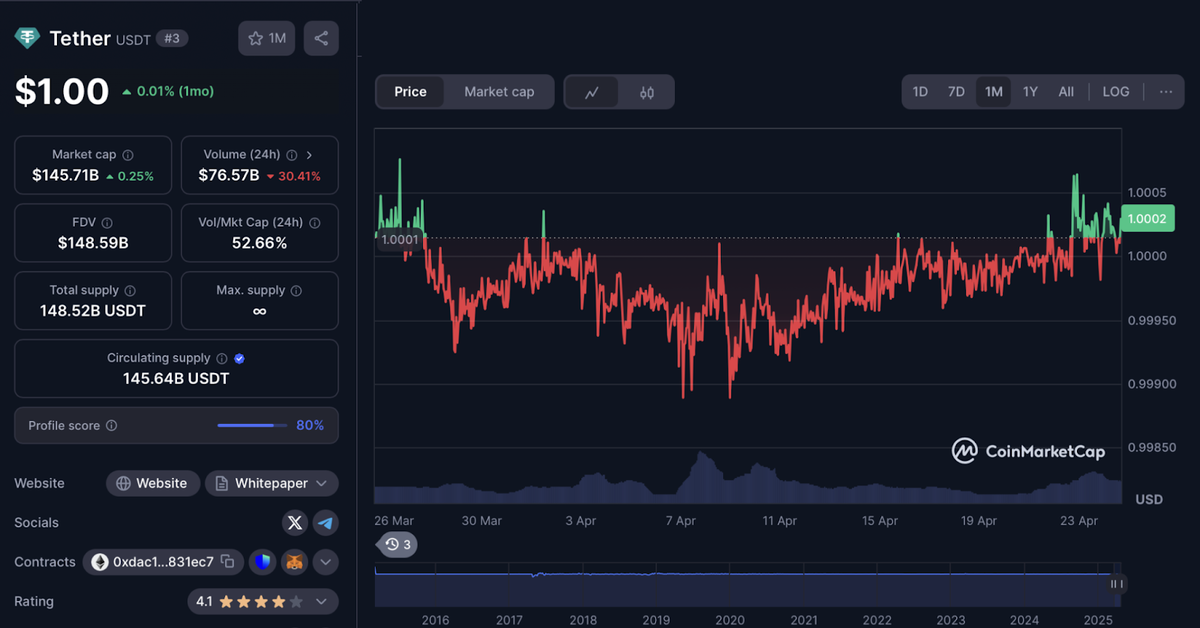Image resolution: width=1200 pixels, height=628 pixels.
Task: Open the Website button
Action: point(152,483)
